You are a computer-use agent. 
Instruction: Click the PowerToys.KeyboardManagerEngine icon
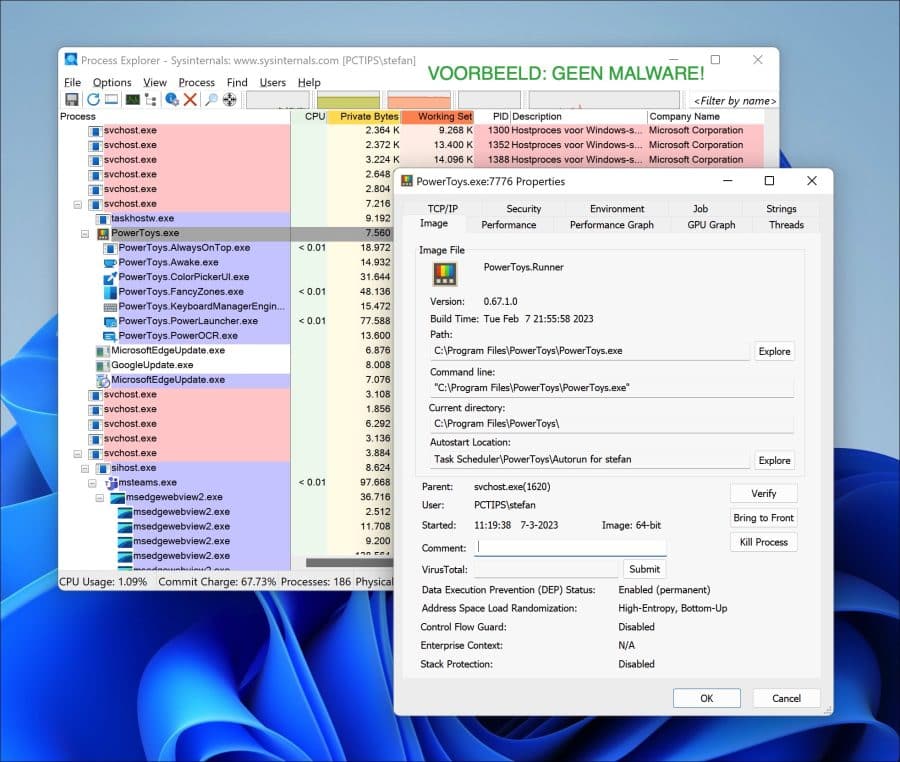tap(110, 307)
